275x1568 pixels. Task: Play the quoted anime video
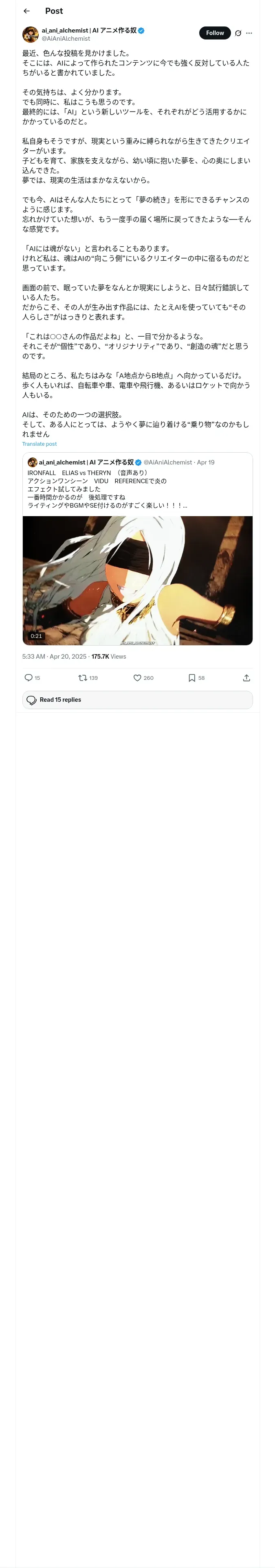coord(137,580)
